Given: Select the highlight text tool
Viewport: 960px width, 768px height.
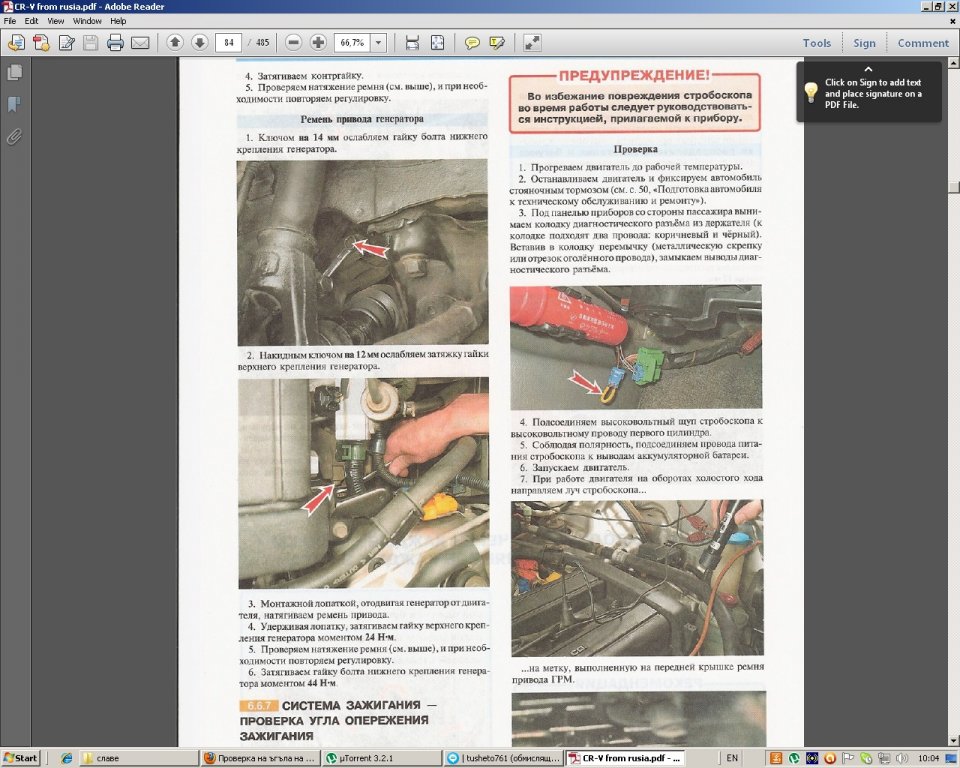Looking at the screenshot, I should [496, 43].
